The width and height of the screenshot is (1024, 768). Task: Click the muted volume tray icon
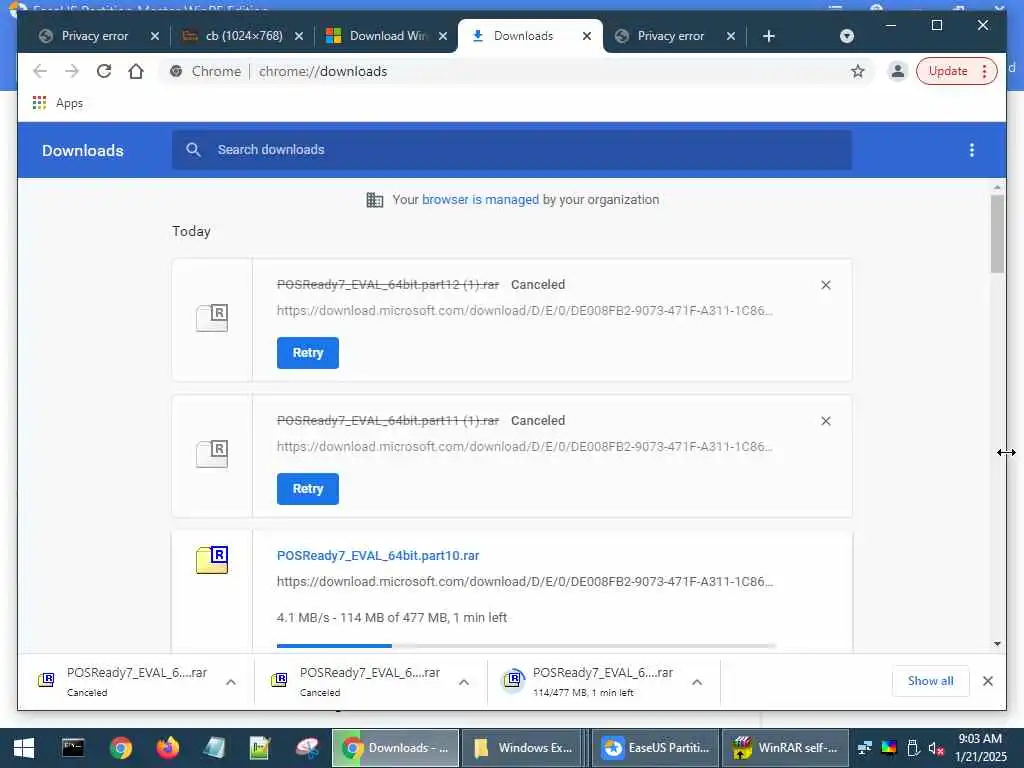pos(936,748)
